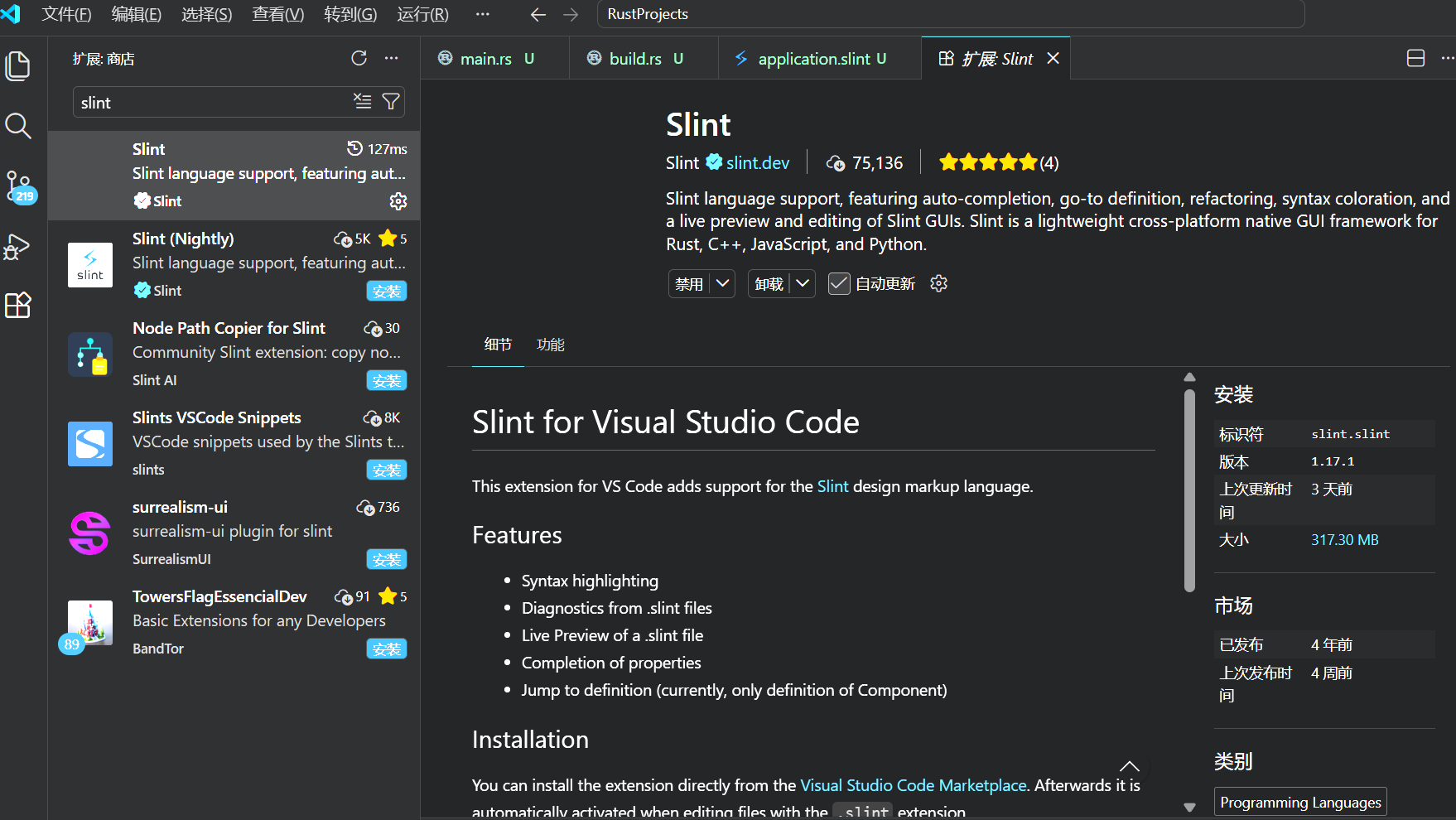The height and width of the screenshot is (820, 1456).
Task: Click the slint.slint identifier value
Action: tap(1351, 434)
